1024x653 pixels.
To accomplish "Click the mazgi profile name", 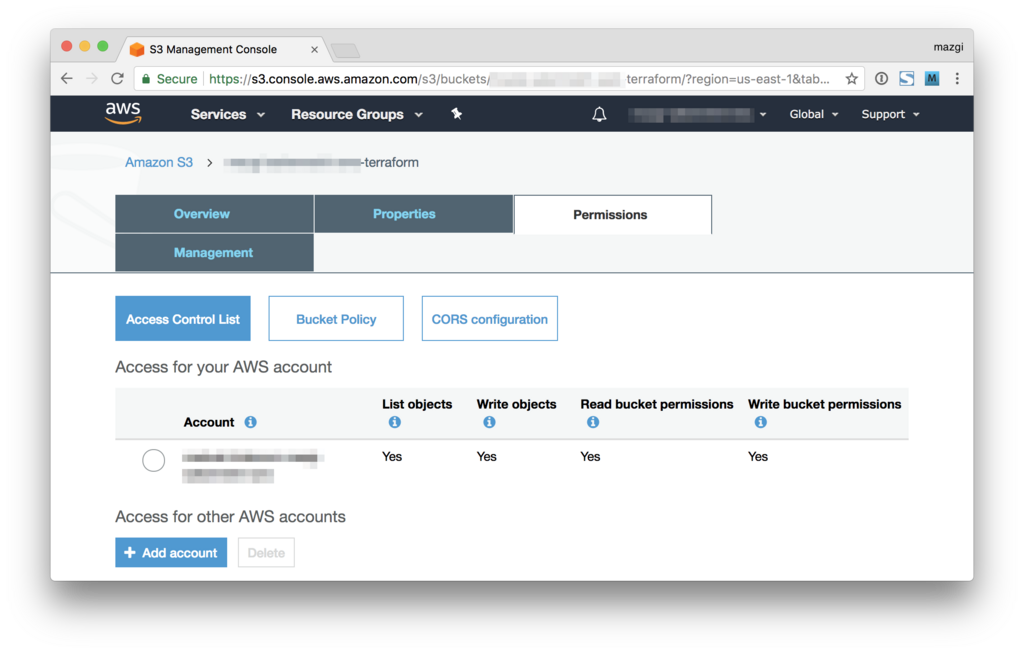I will point(948,47).
